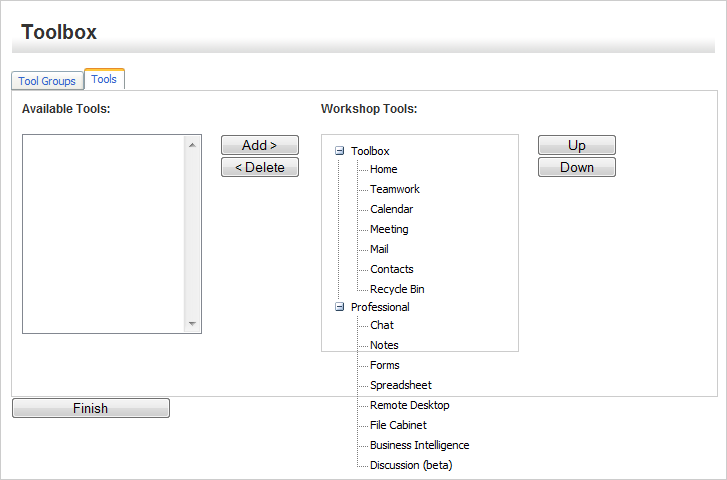Click the Add > button
Screen dimensions: 727x480
(259, 145)
